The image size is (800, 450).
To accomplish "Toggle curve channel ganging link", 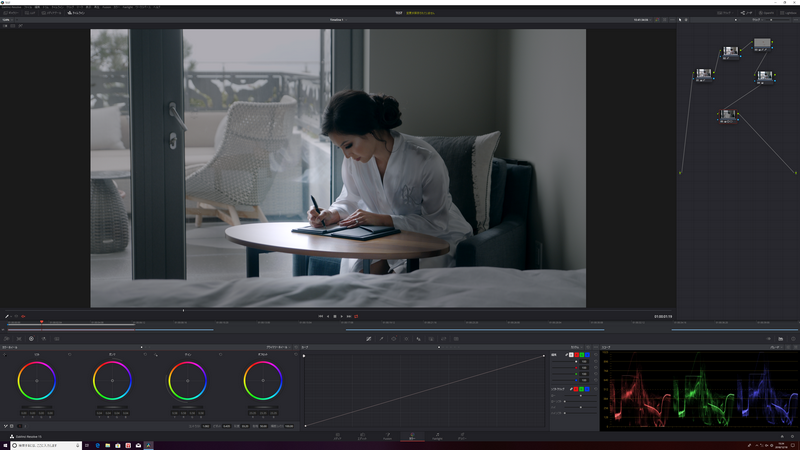I will pyautogui.click(x=566, y=355).
